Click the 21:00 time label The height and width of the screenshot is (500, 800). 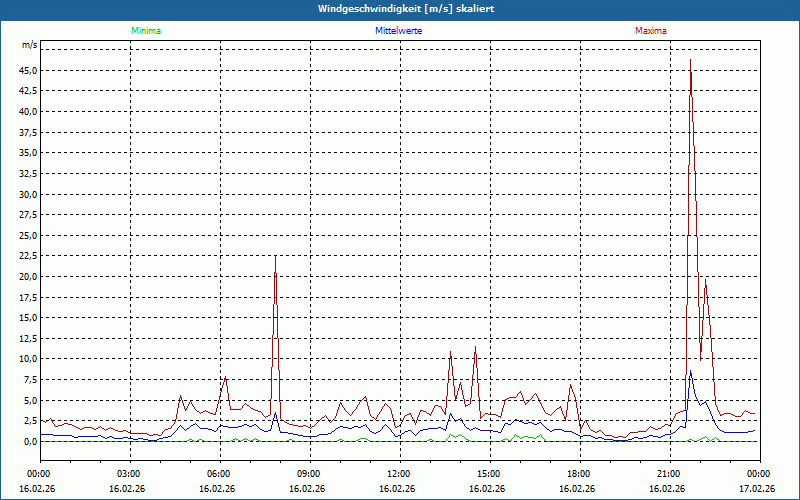click(667, 474)
